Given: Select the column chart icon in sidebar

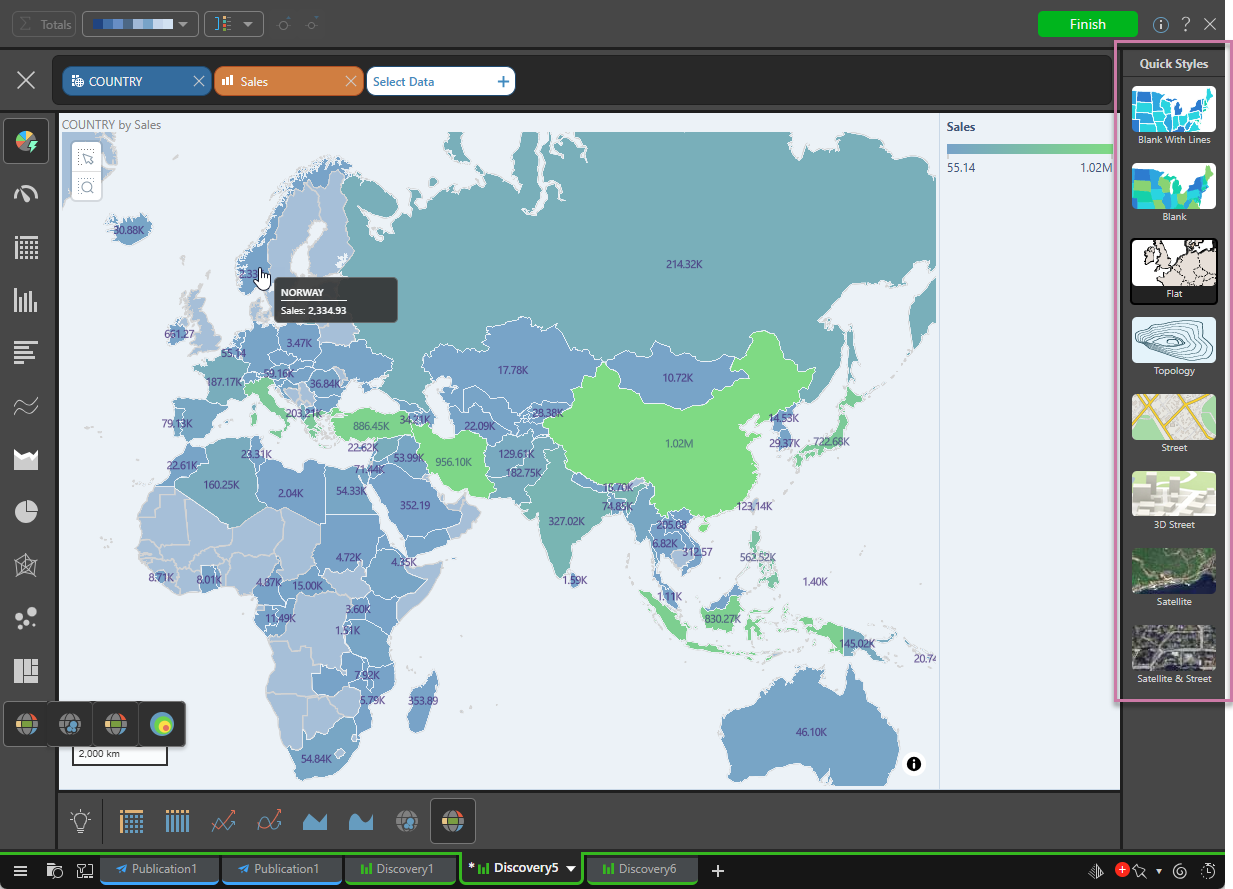Looking at the screenshot, I should tap(27, 300).
